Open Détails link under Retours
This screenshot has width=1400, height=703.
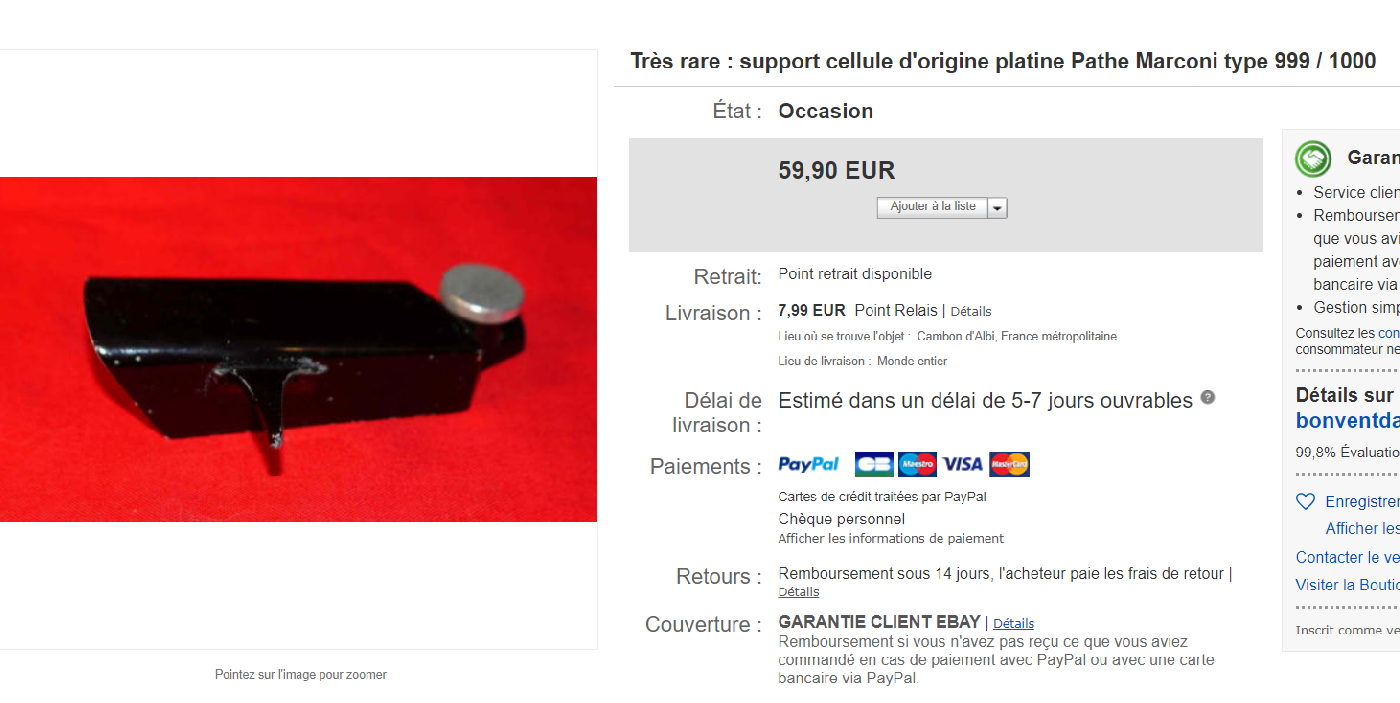click(798, 592)
